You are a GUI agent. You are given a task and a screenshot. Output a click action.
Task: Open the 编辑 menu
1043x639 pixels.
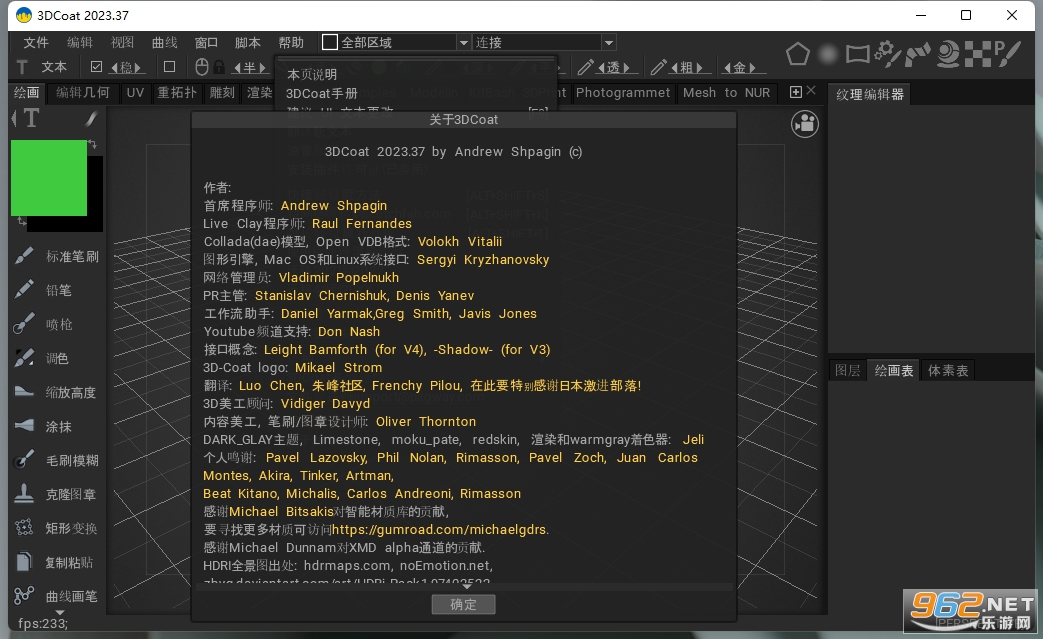80,43
